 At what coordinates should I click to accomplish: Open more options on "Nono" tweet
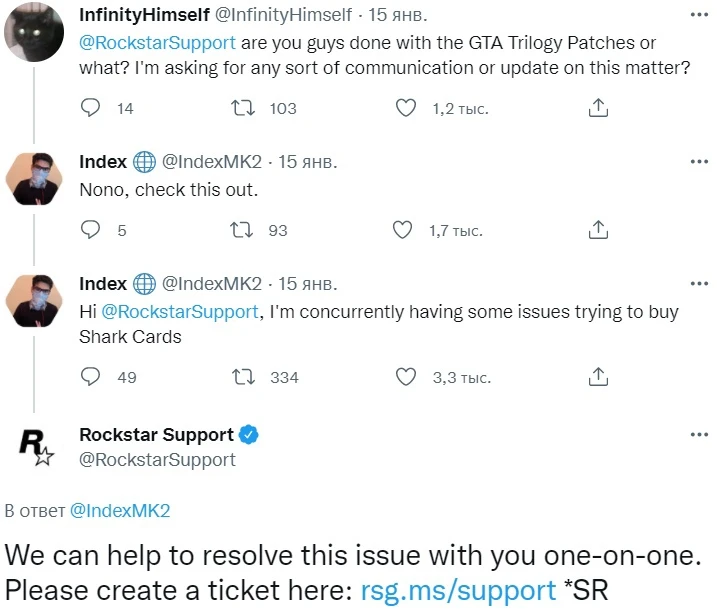pos(697,161)
